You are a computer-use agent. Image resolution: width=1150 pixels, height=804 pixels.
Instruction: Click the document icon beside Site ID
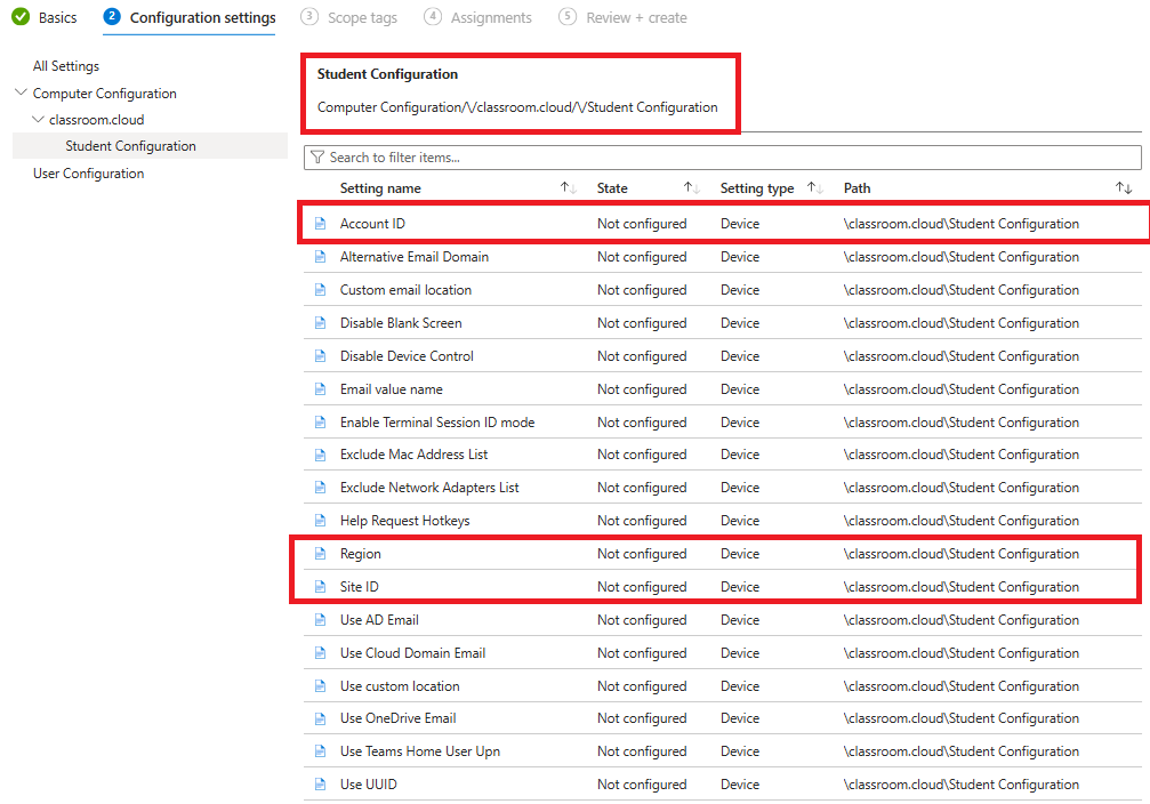[x=320, y=587]
